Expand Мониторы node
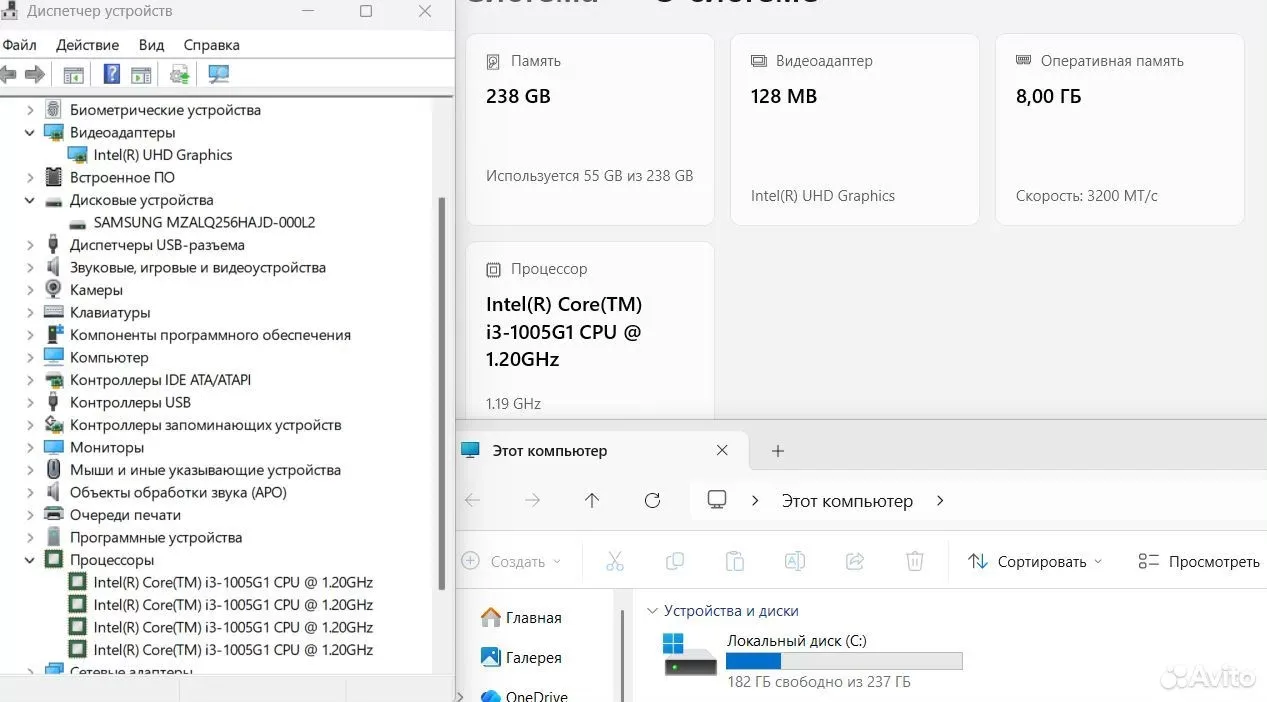 tap(30, 447)
